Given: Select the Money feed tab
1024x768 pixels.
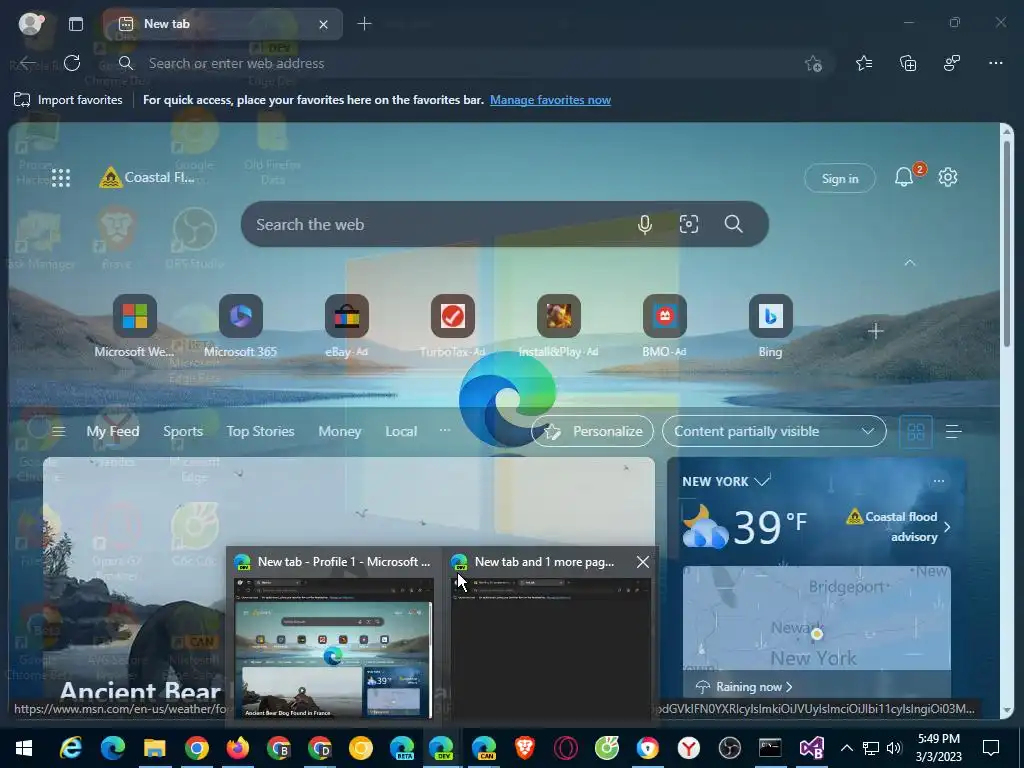Looking at the screenshot, I should point(340,432).
